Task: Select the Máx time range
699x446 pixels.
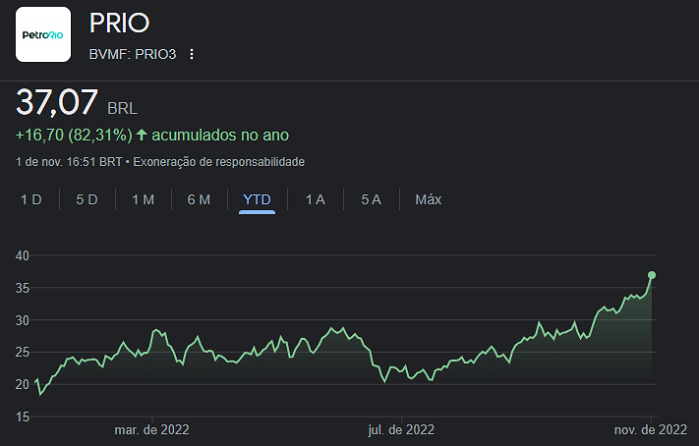Action: coord(428,200)
